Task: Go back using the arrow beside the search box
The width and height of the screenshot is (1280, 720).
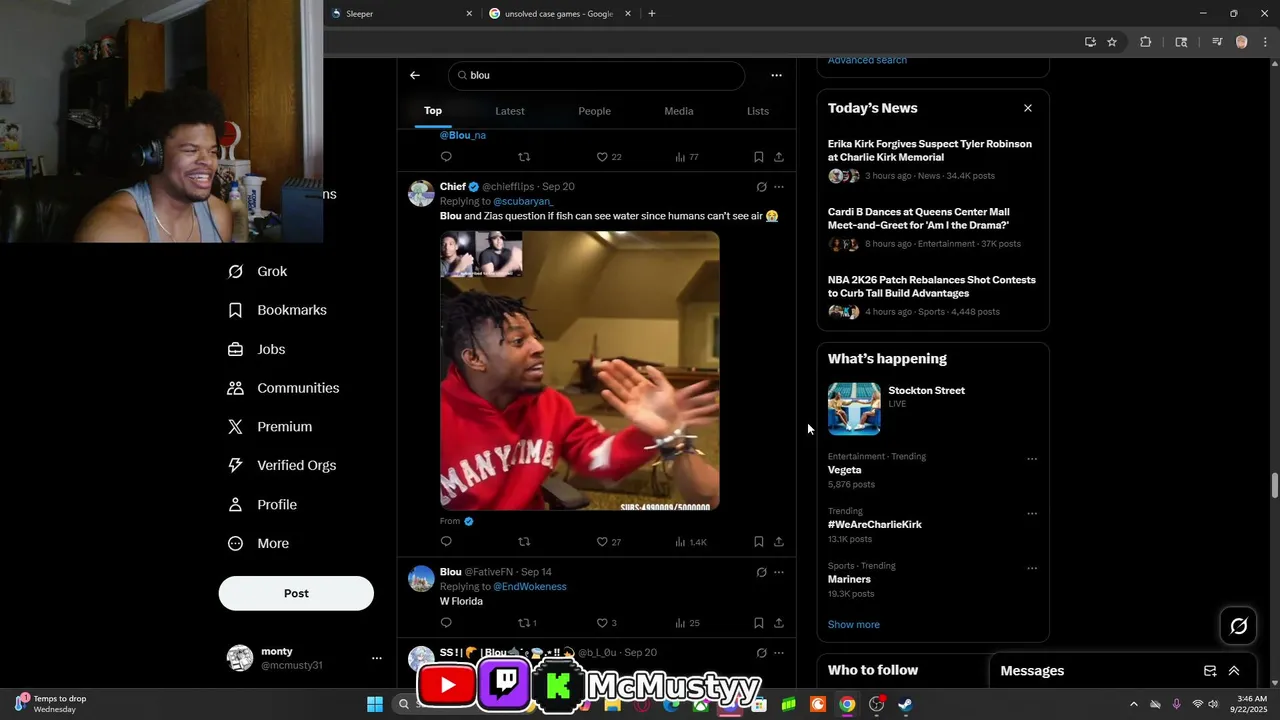Action: 415,75
